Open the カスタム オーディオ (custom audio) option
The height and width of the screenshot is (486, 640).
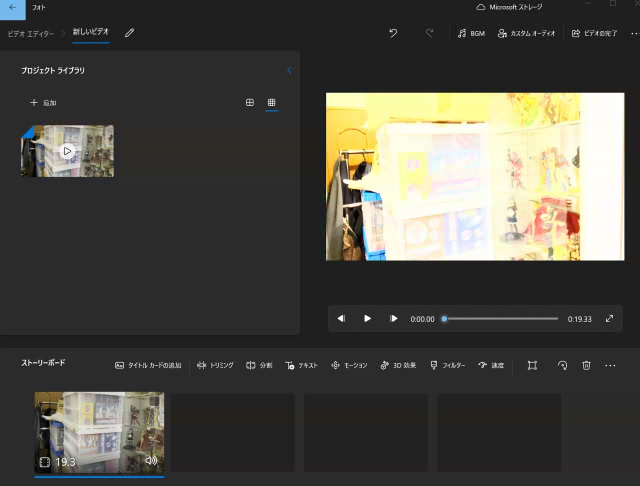526,33
